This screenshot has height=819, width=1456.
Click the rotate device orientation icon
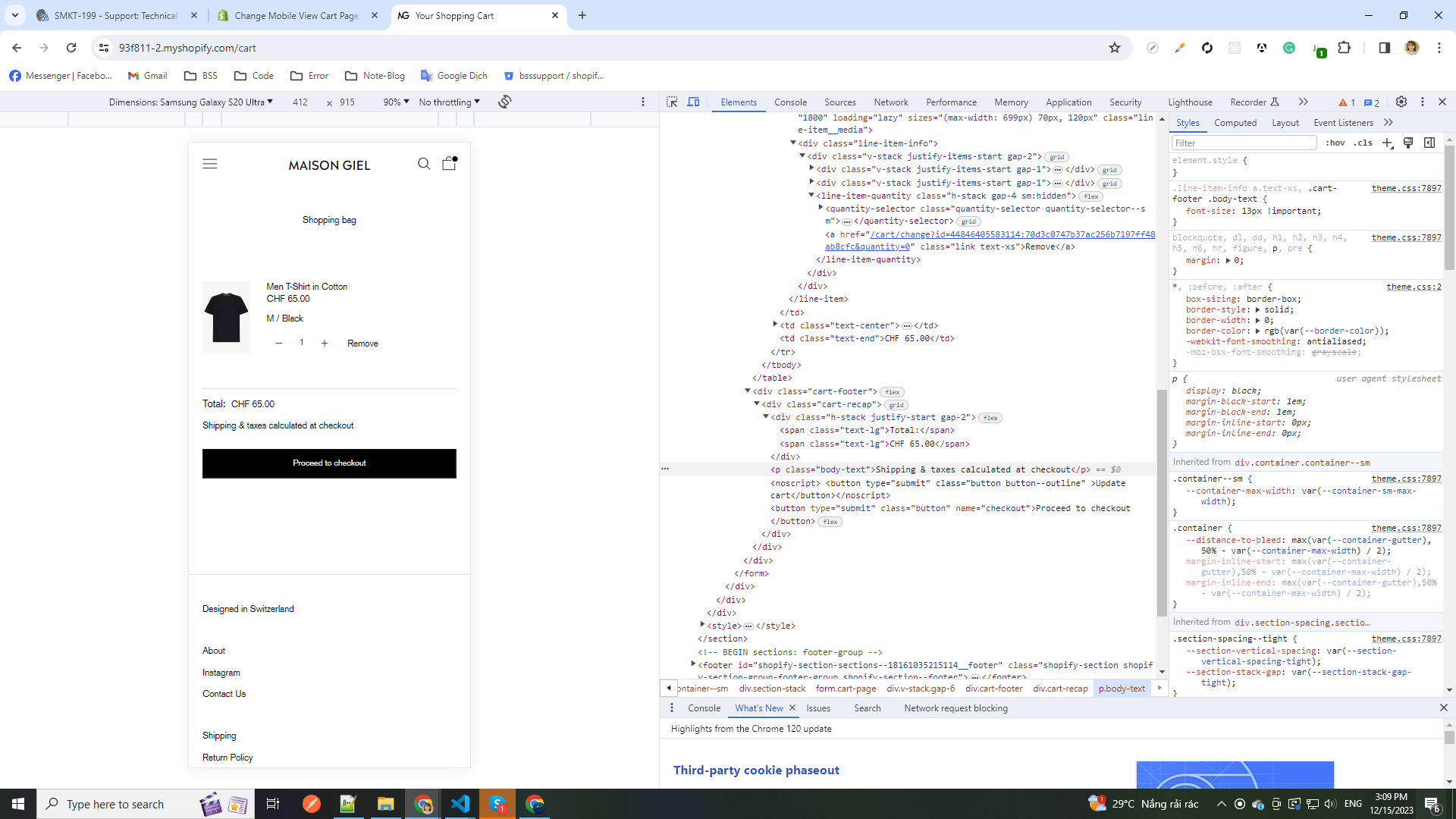pyautogui.click(x=505, y=102)
